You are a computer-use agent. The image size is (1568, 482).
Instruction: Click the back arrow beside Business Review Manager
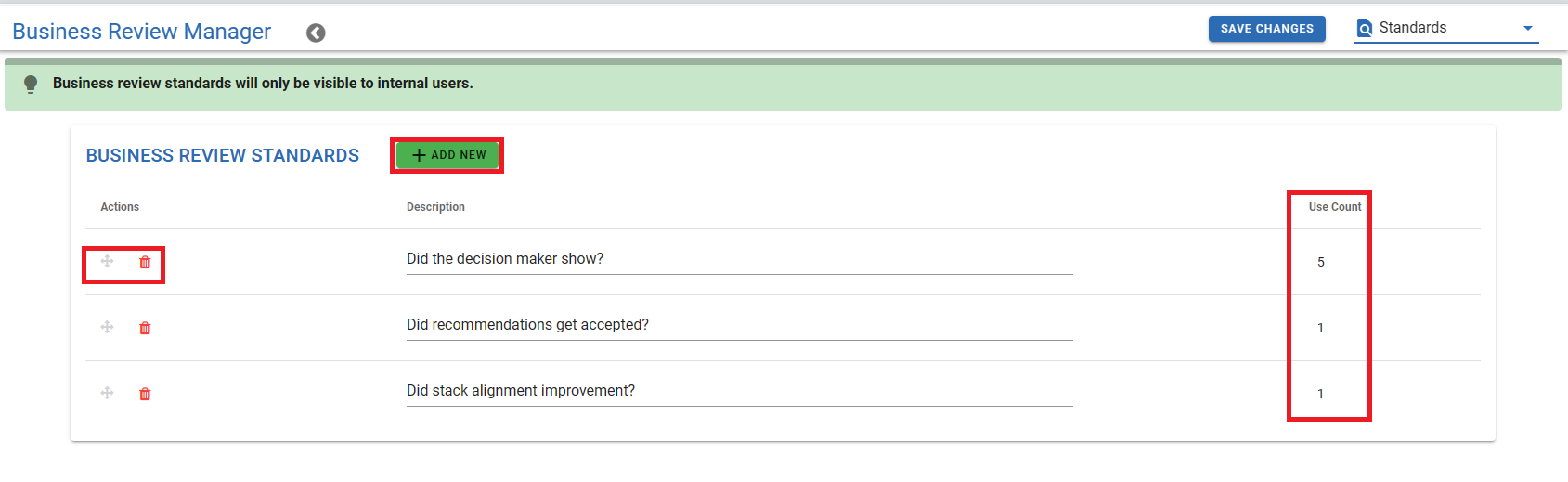[x=316, y=33]
